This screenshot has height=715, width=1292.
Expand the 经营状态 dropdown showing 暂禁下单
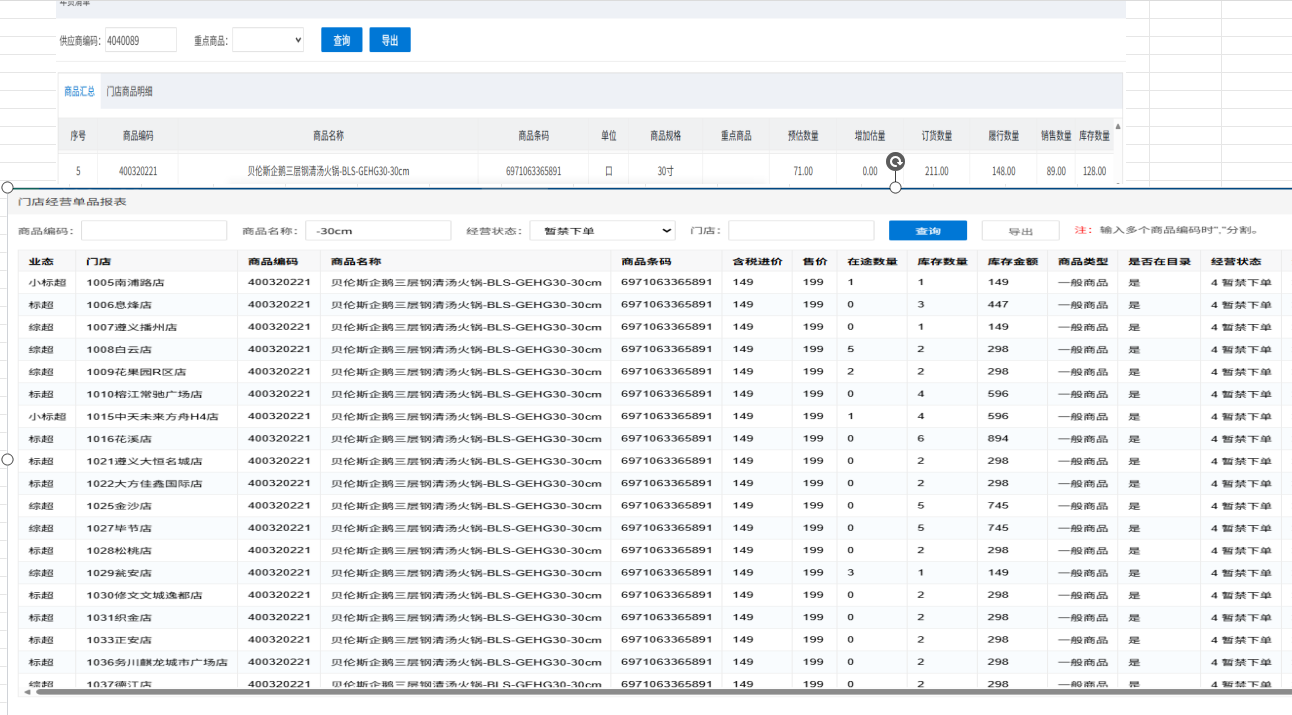603,231
